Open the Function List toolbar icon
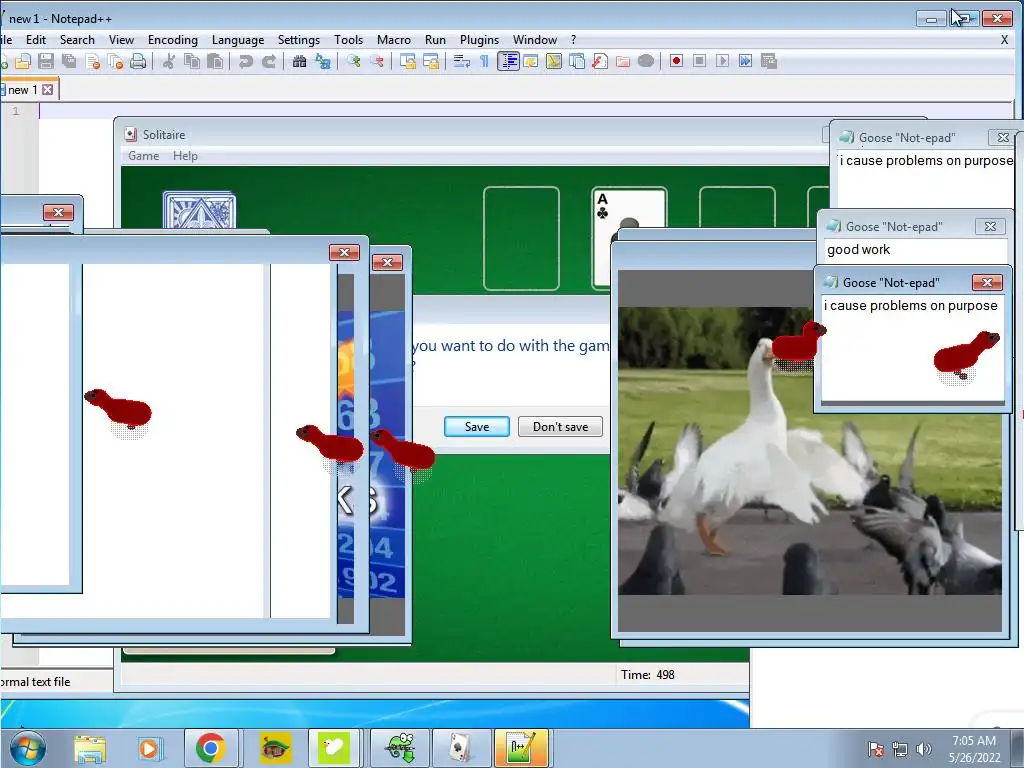This screenshot has width=1024, height=768. (600, 61)
